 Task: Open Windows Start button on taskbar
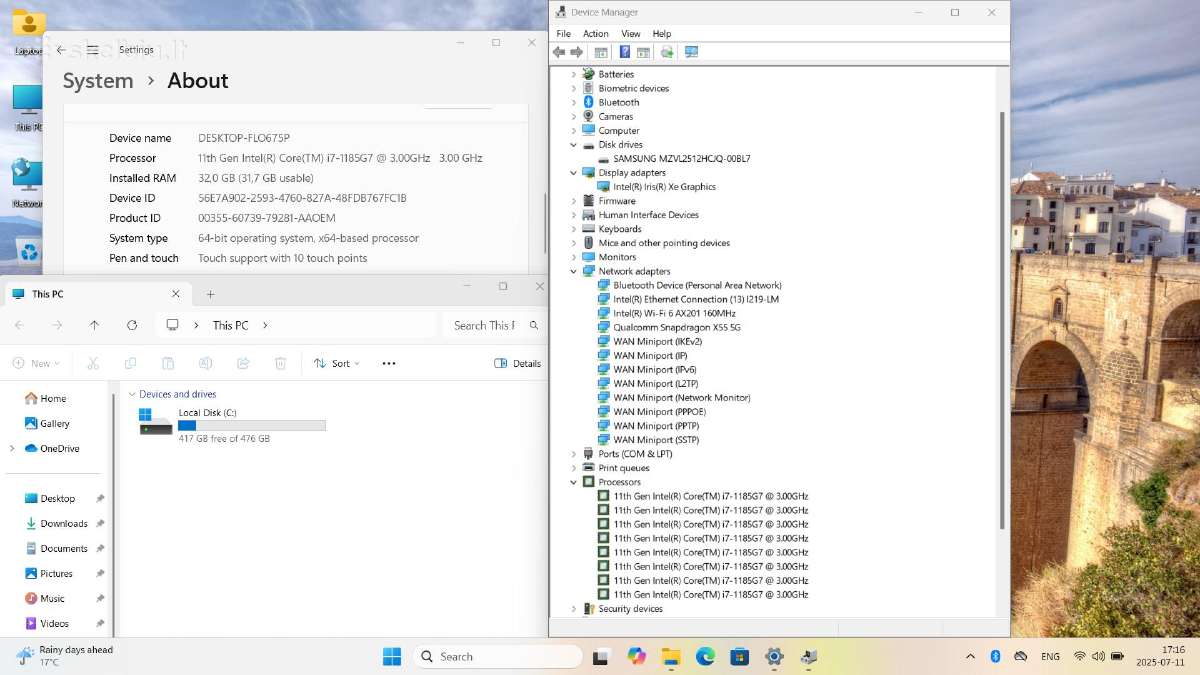pyautogui.click(x=392, y=656)
